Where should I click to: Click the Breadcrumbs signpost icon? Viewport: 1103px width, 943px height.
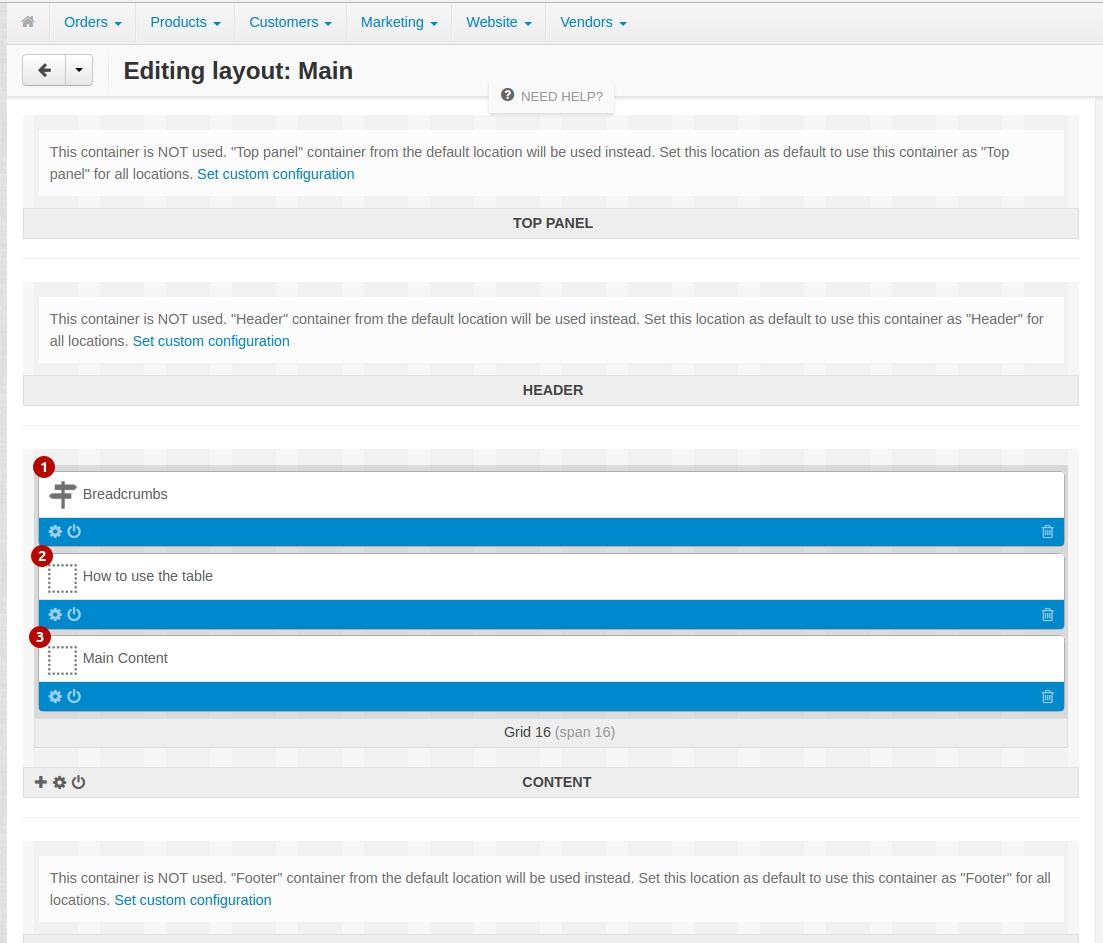coord(63,494)
